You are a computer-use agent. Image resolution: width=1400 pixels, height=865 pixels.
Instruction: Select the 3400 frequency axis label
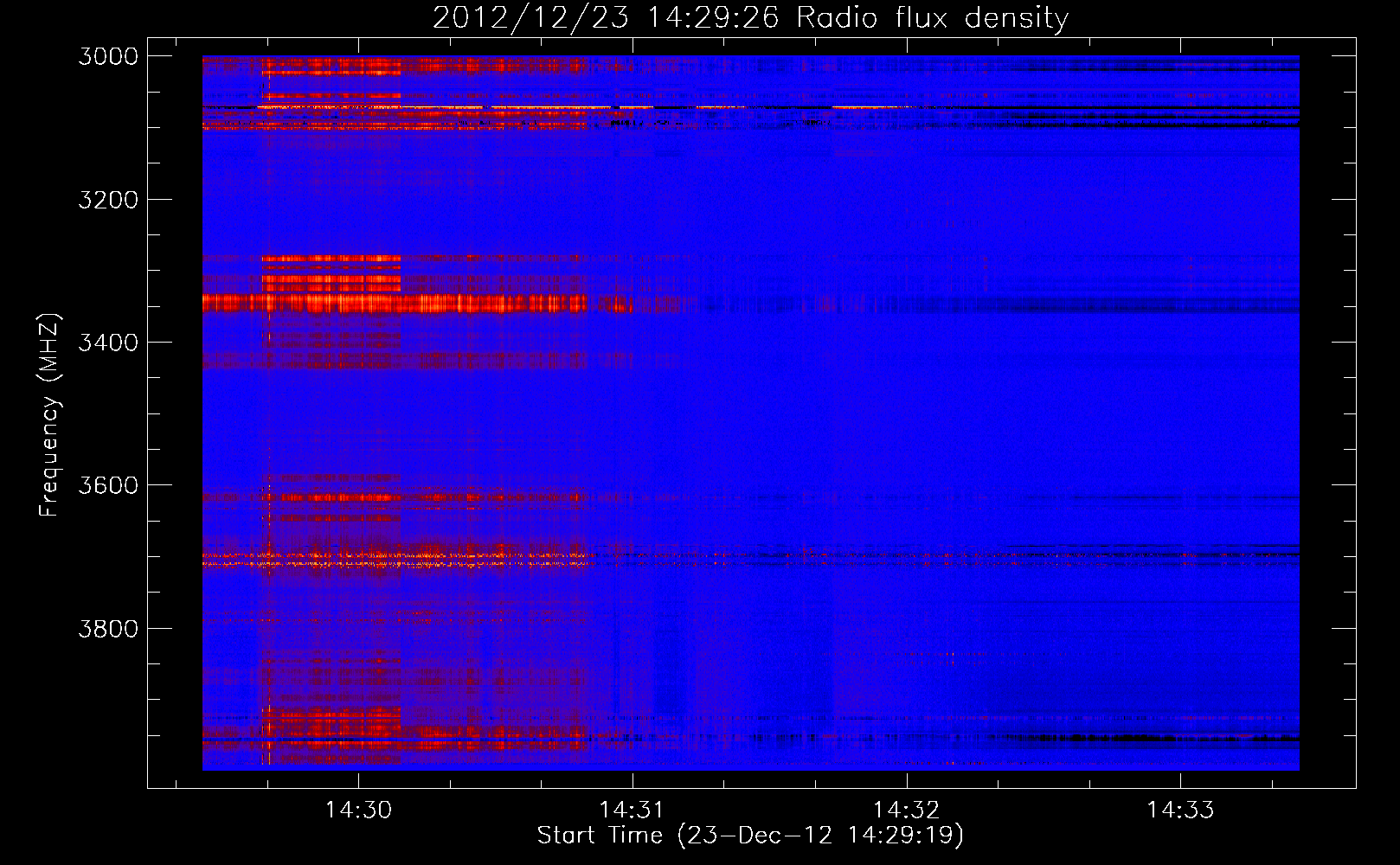(108, 343)
